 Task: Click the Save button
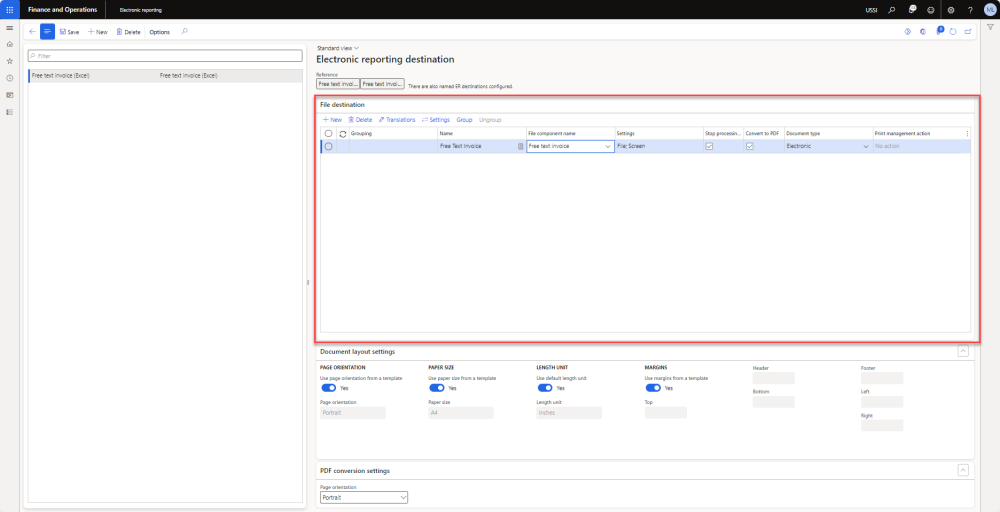(x=69, y=32)
